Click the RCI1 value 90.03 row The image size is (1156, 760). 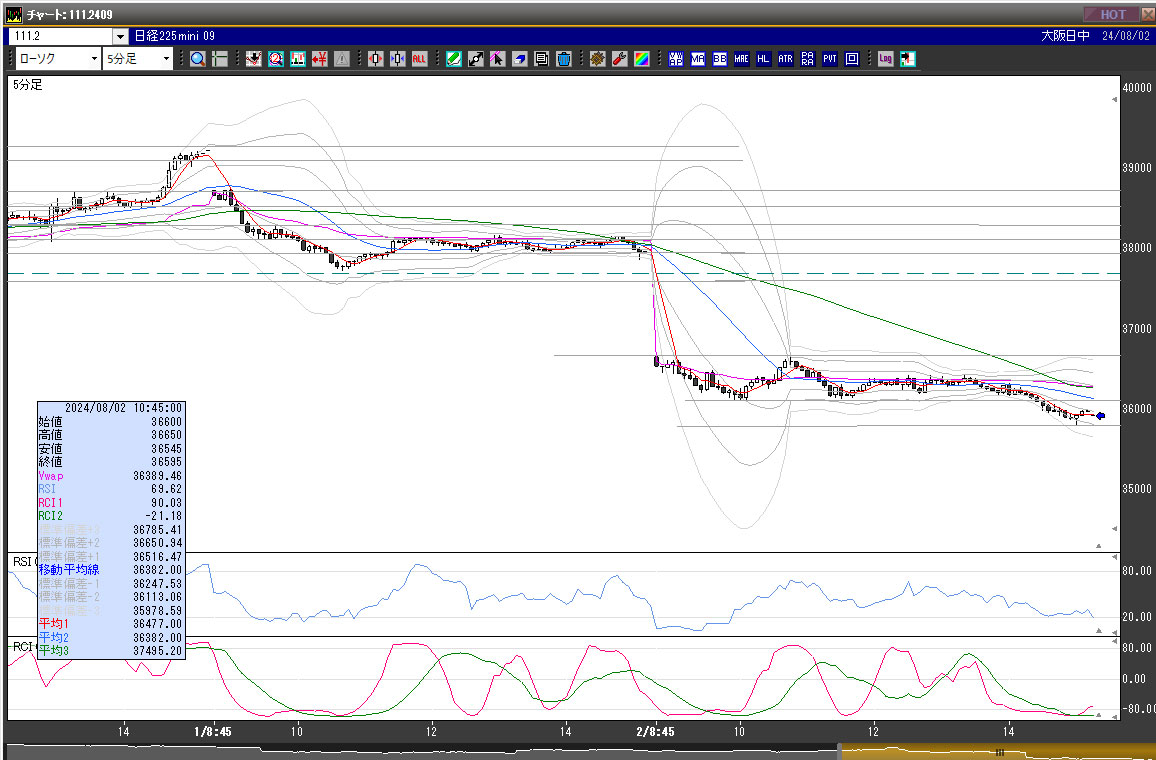click(111, 503)
